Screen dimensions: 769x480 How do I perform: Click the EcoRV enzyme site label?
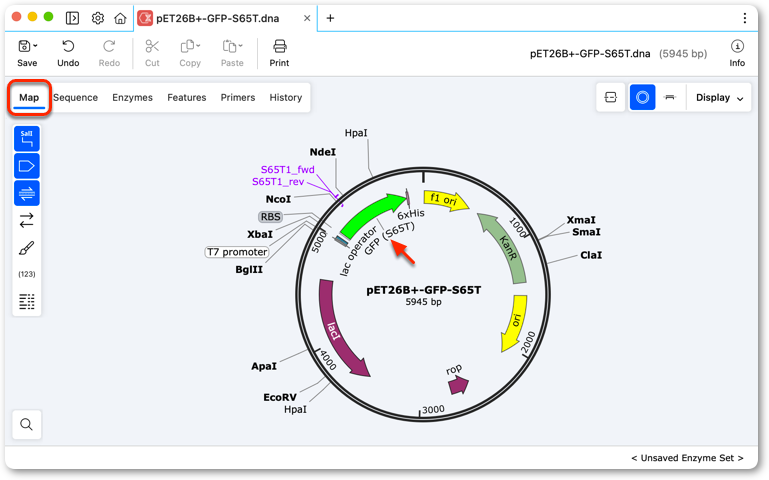pyautogui.click(x=280, y=397)
